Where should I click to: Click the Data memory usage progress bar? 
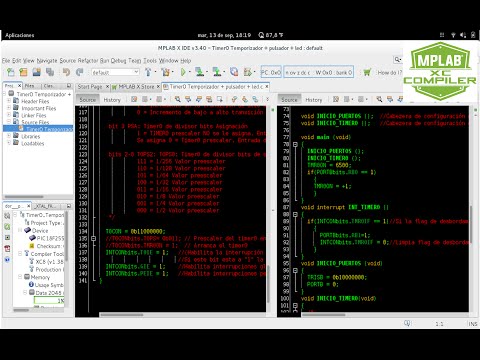point(49,300)
